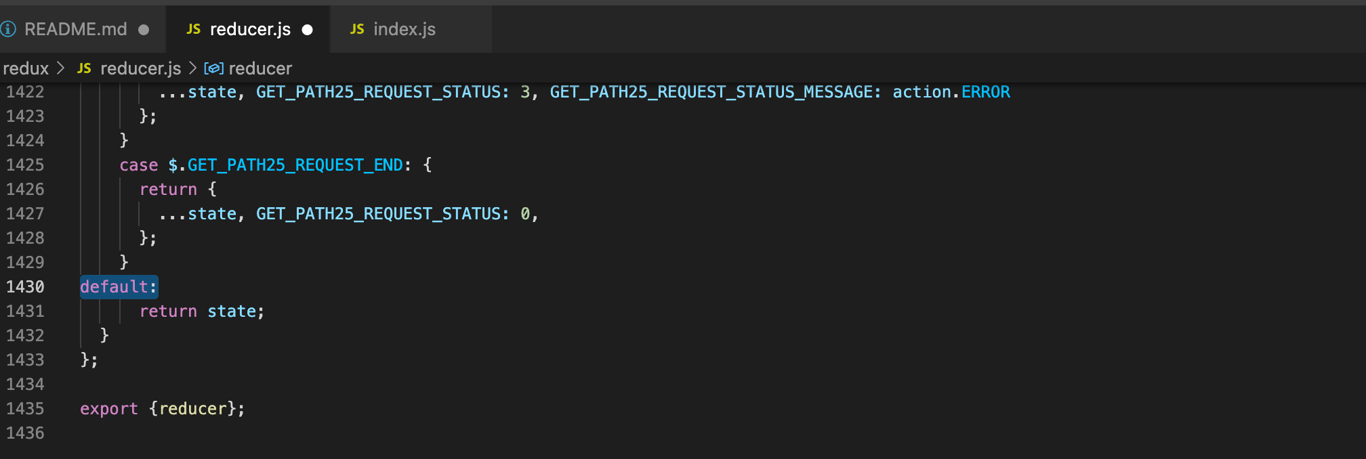Open the reducer symbol breadcrumb dropdown

click(260, 68)
